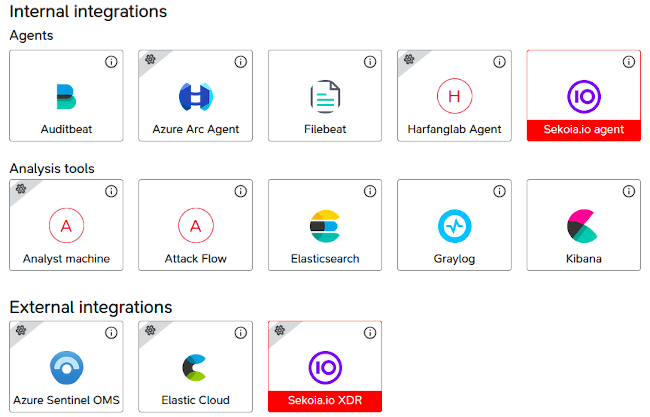Screen dimensions: 650x417
Task: Open the Attack Flow card
Action: click(195, 226)
